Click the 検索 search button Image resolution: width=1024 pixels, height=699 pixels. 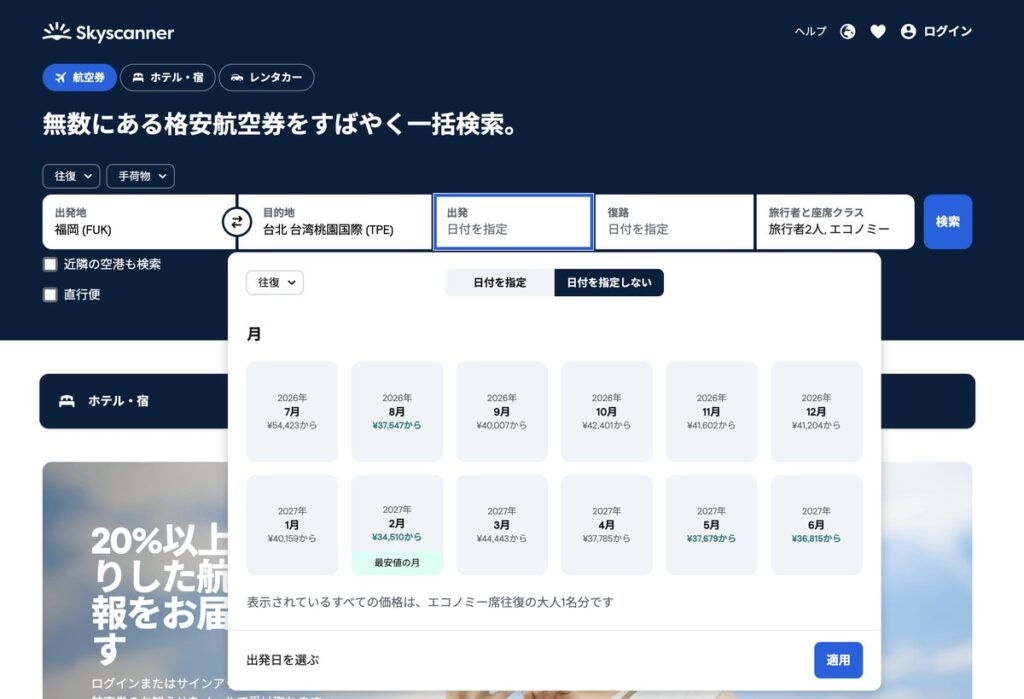(948, 221)
